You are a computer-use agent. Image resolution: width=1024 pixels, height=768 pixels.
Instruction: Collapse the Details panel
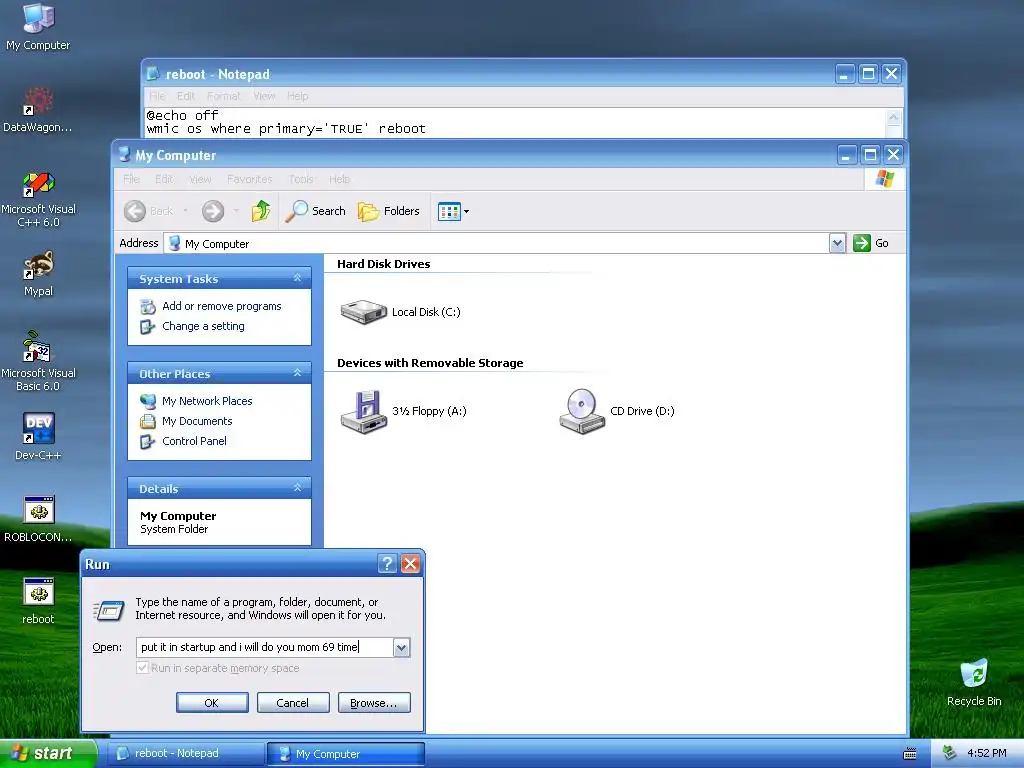click(x=297, y=488)
